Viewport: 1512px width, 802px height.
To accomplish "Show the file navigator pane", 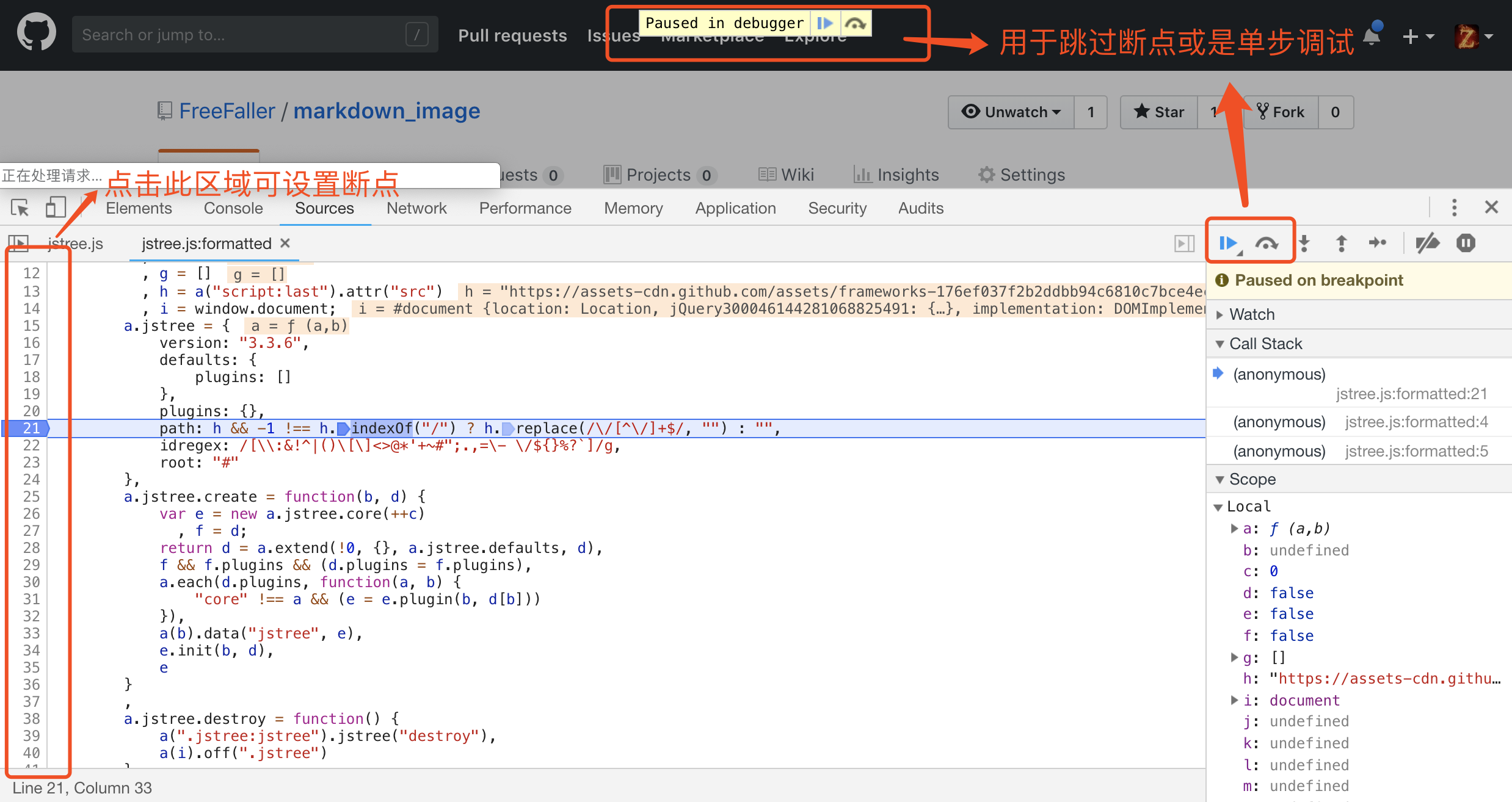I will [19, 244].
